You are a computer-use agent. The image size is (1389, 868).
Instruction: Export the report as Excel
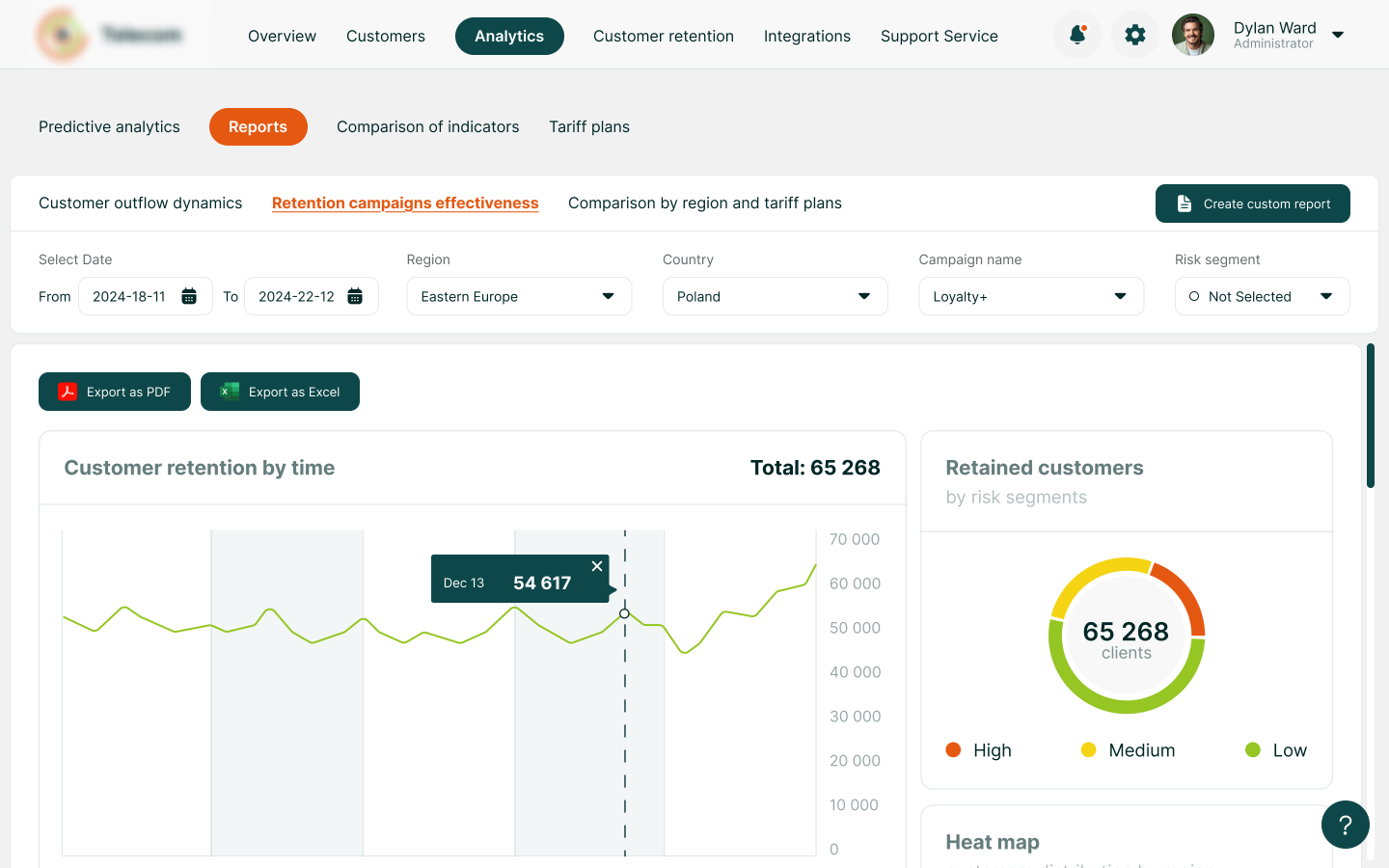(x=280, y=392)
